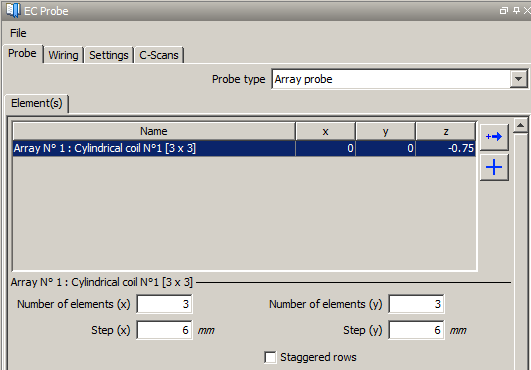The width and height of the screenshot is (531, 370).
Task: Click the scroll up arrow of the scrollbar
Action: click(521, 126)
